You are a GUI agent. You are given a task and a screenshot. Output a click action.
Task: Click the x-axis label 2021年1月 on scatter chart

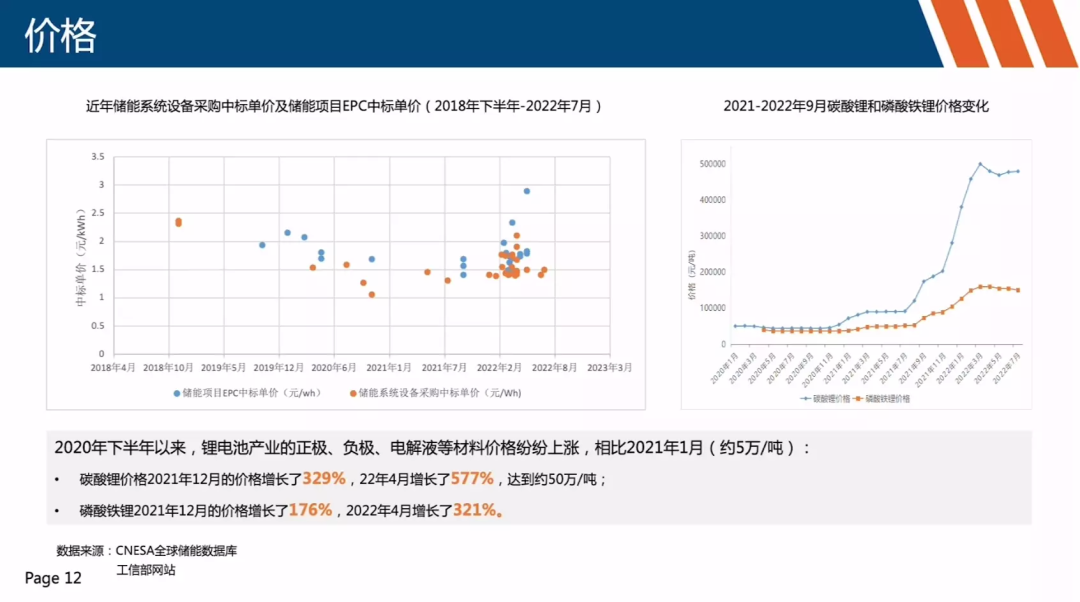[389, 368]
